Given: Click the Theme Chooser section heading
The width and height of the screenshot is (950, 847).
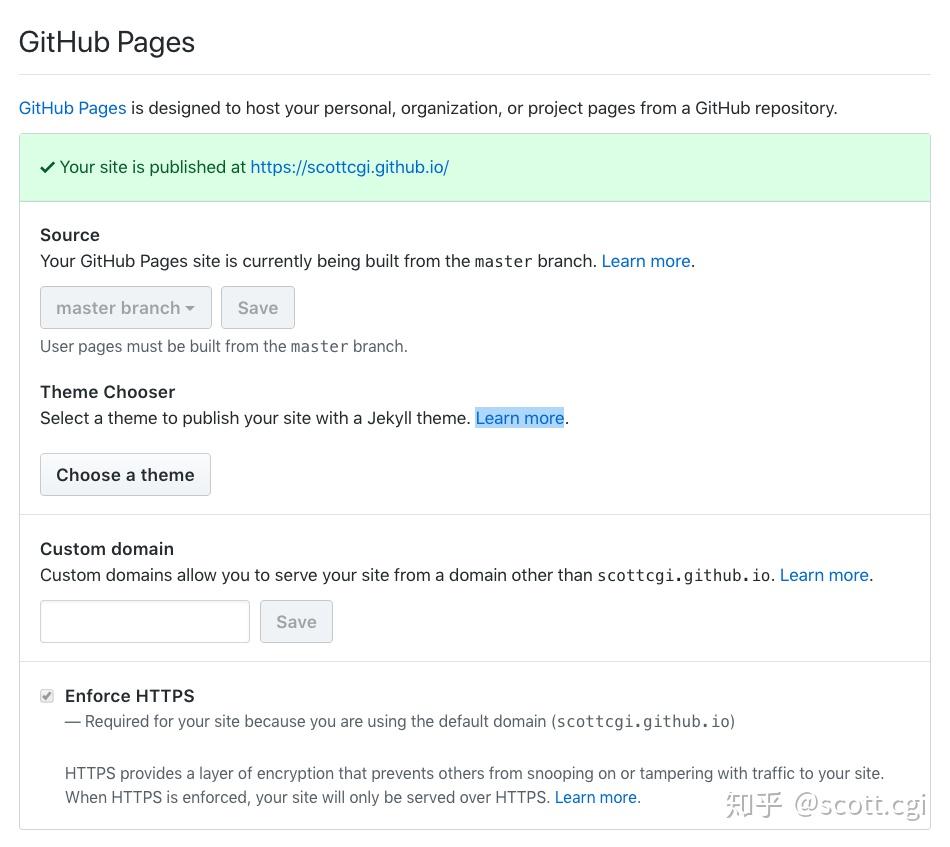Looking at the screenshot, I should [107, 391].
